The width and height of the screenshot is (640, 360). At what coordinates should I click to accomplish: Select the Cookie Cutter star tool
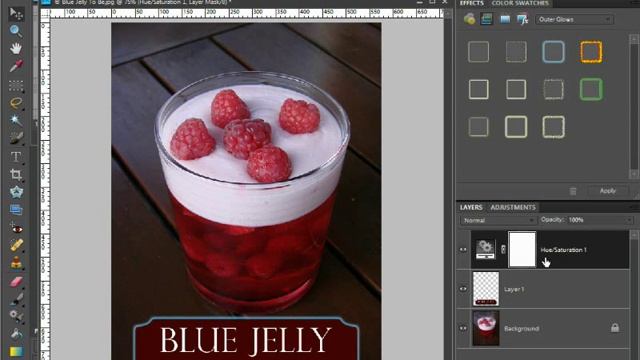coord(16,192)
